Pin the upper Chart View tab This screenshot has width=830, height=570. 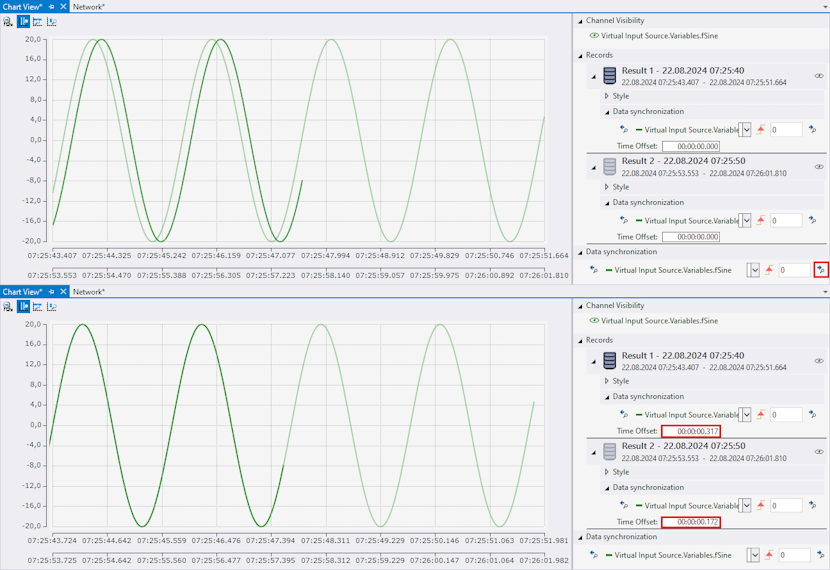coord(51,7)
